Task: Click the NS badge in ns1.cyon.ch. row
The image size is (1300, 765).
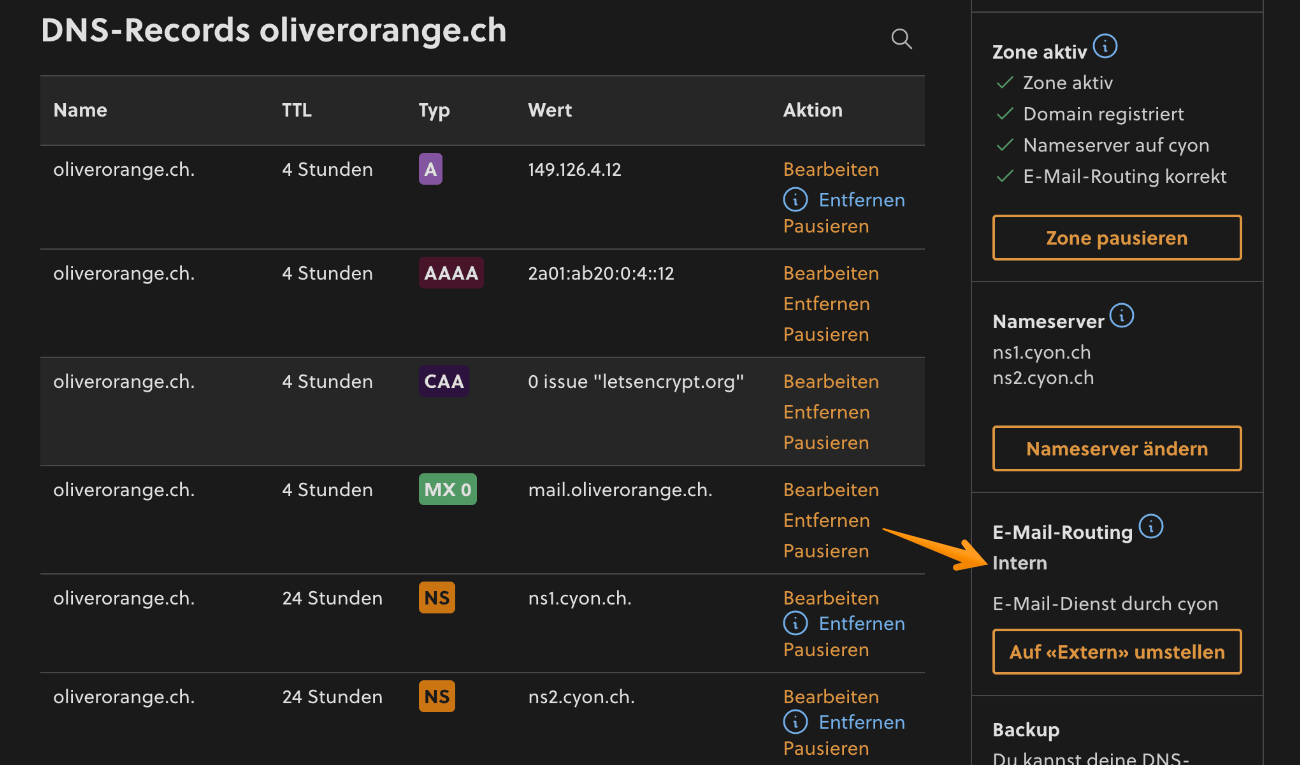Action: (x=437, y=598)
